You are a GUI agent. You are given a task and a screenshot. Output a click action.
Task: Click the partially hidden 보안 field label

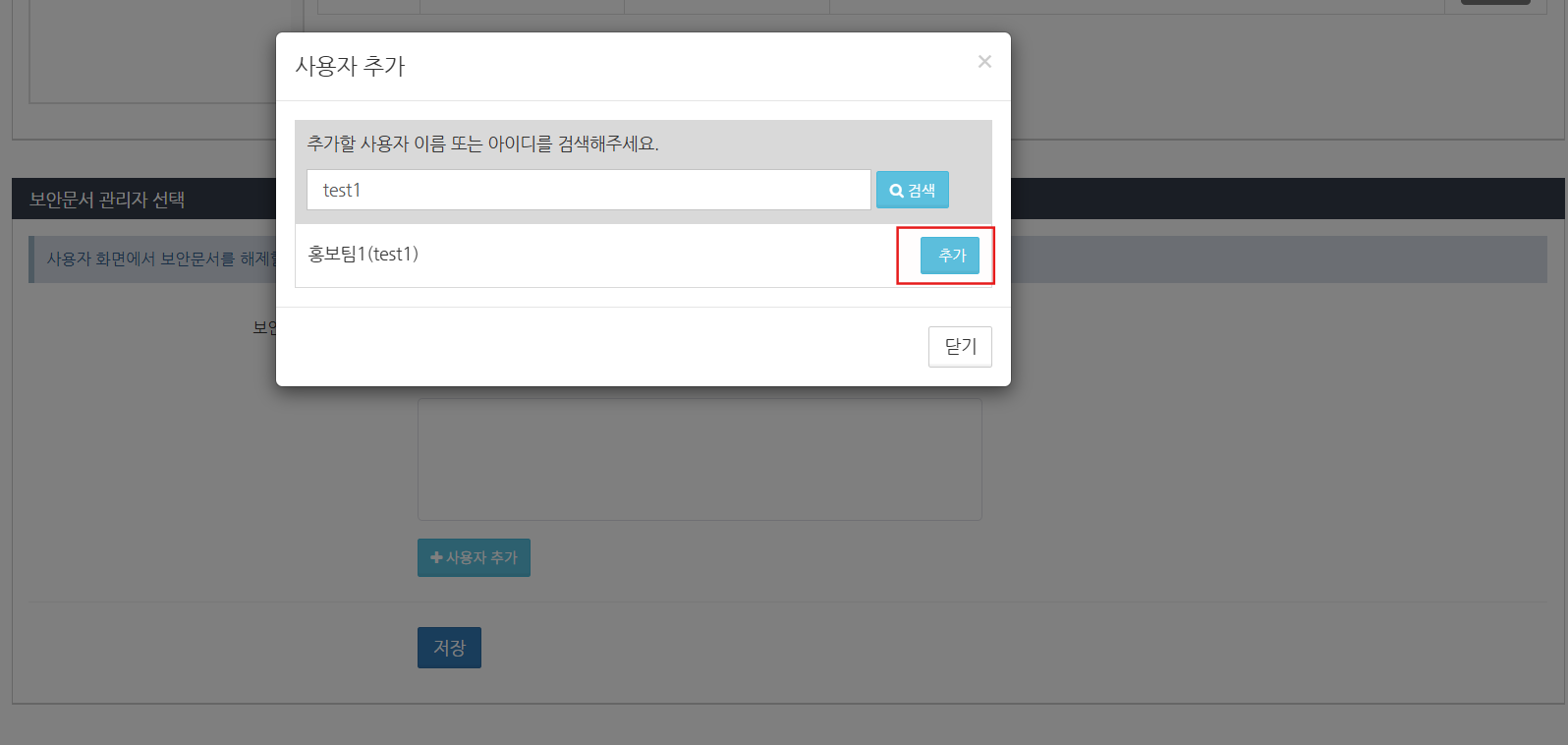(264, 327)
